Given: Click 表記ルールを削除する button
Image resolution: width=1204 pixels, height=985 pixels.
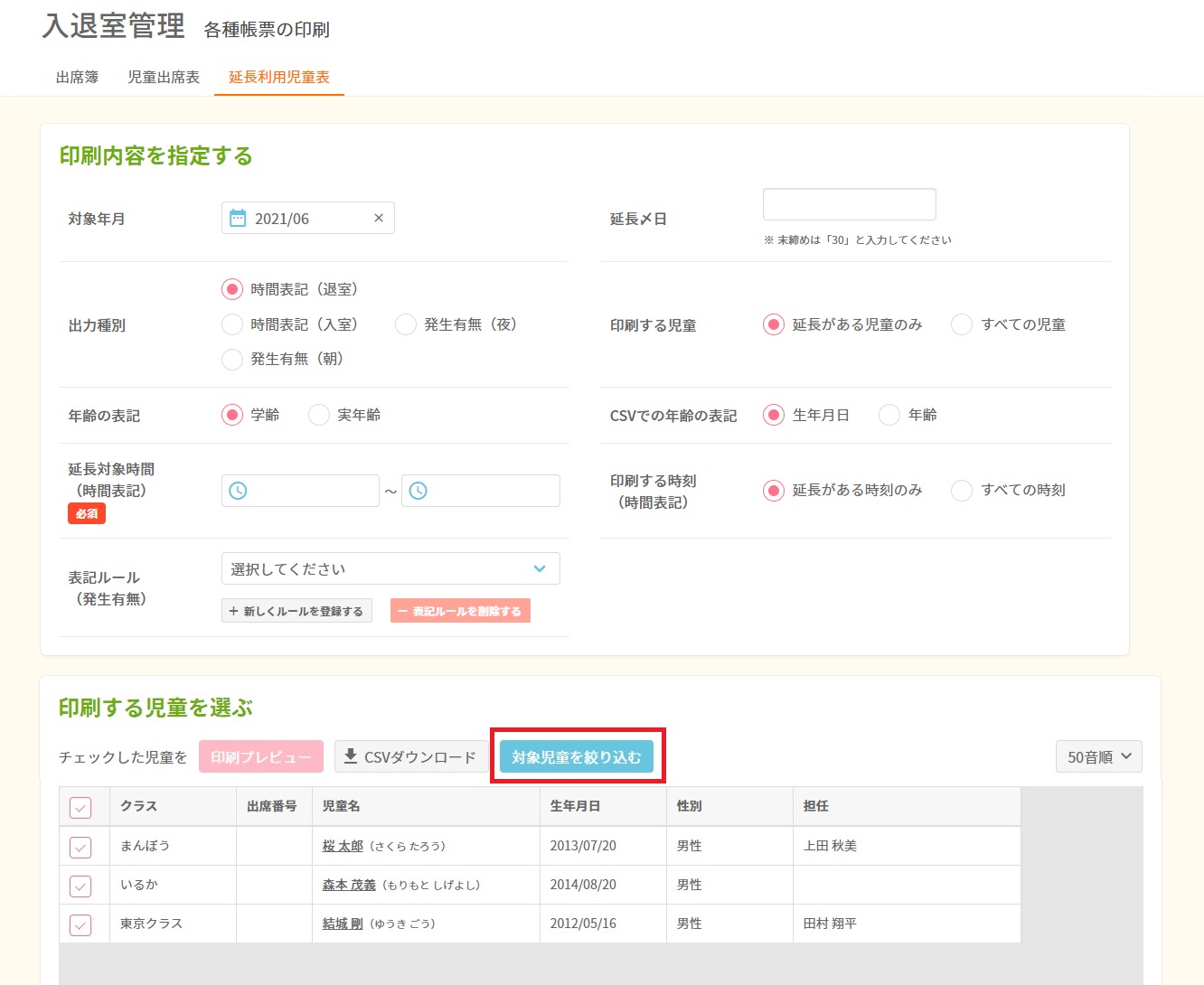Looking at the screenshot, I should (460, 611).
